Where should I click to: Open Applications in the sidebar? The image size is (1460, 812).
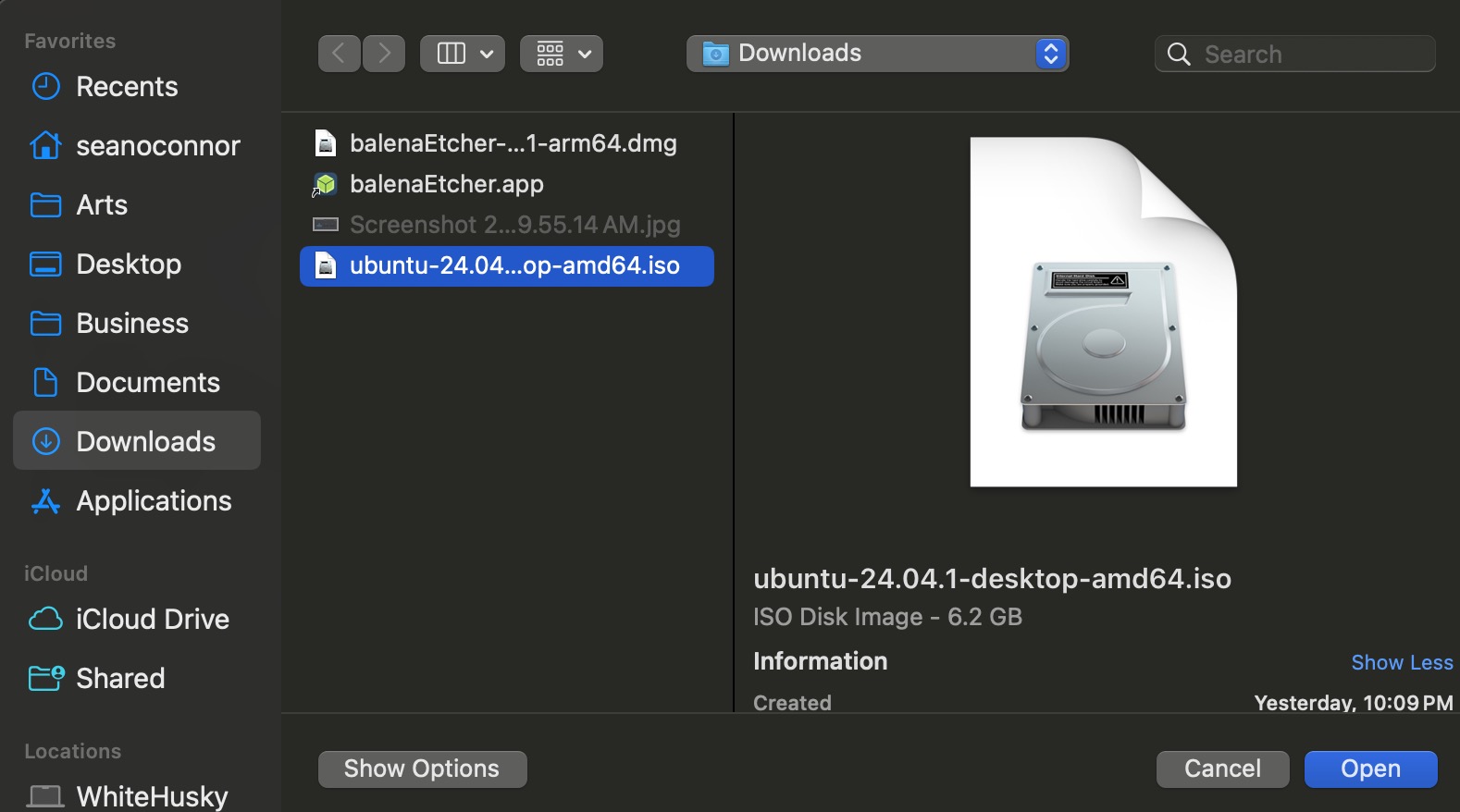coord(137,501)
